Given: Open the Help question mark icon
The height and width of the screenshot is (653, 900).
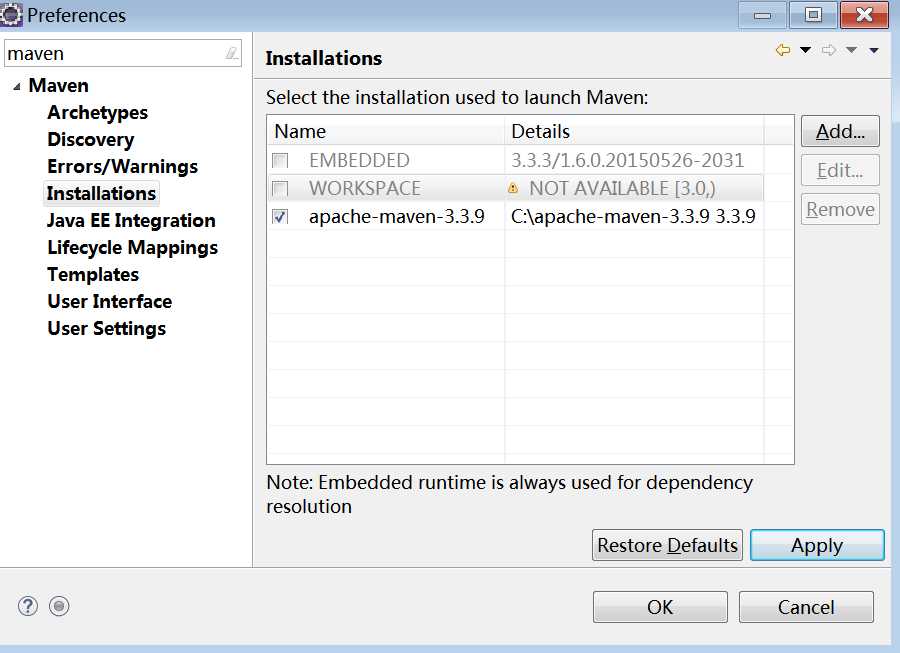Looking at the screenshot, I should click(x=28, y=606).
